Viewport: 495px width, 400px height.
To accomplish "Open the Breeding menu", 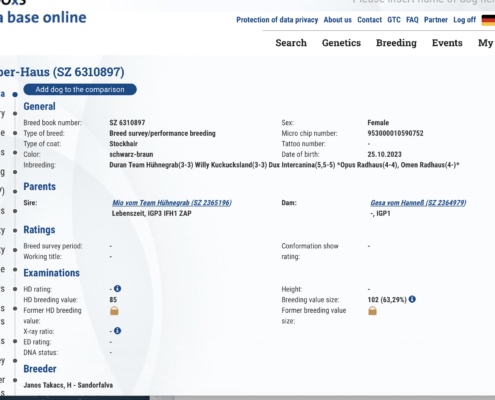I will click(x=396, y=43).
